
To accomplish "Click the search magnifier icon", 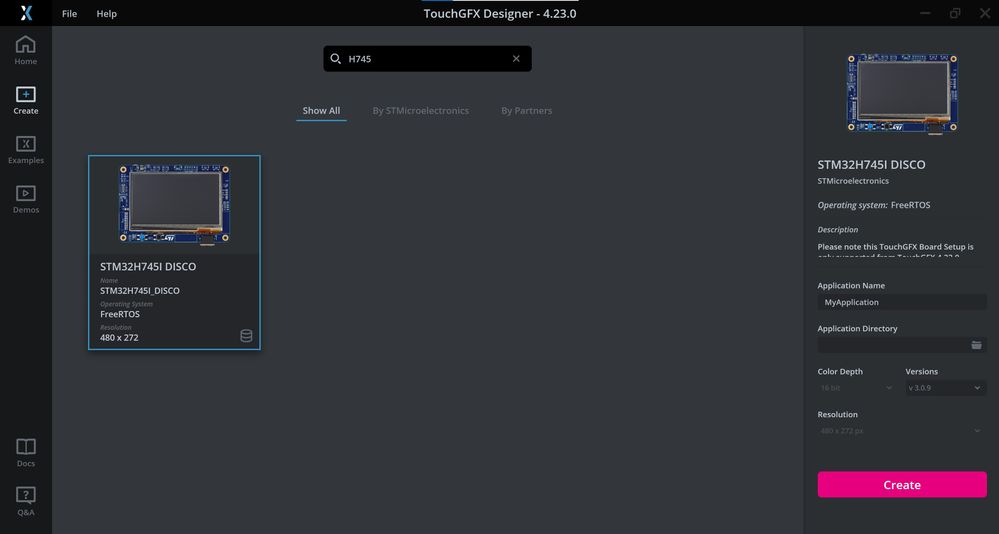I will coord(335,59).
